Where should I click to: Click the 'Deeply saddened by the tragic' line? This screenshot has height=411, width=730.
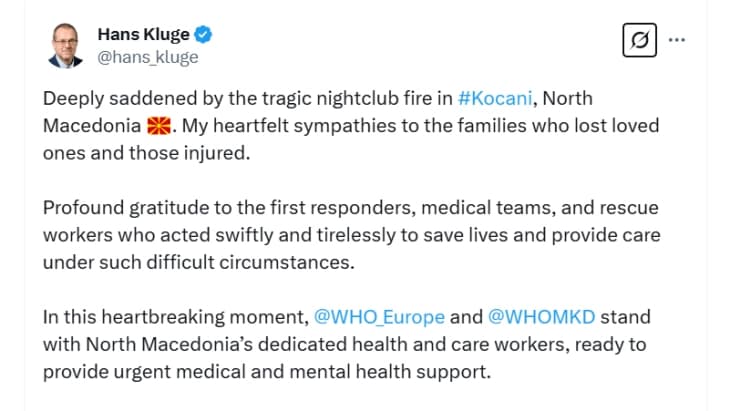pos(318,98)
